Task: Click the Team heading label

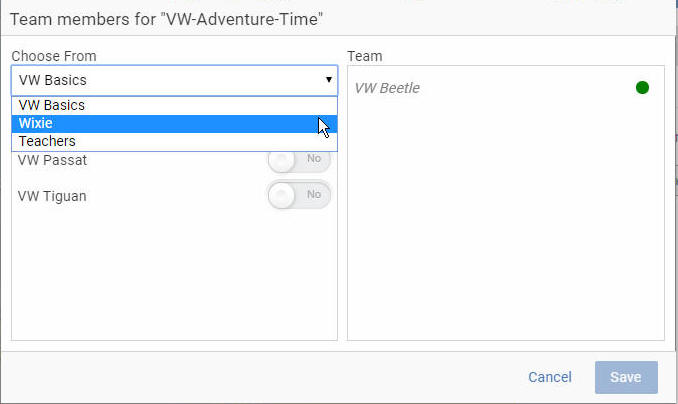Action: pyautogui.click(x=365, y=56)
